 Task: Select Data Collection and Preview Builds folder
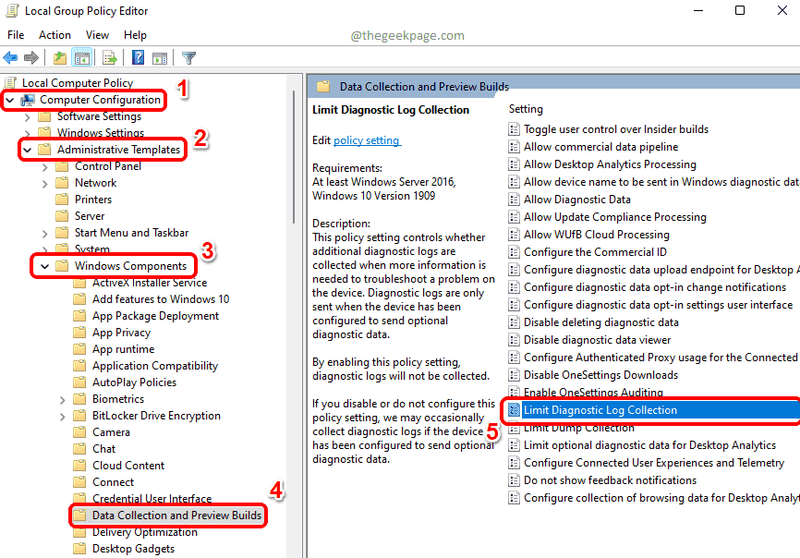177,516
